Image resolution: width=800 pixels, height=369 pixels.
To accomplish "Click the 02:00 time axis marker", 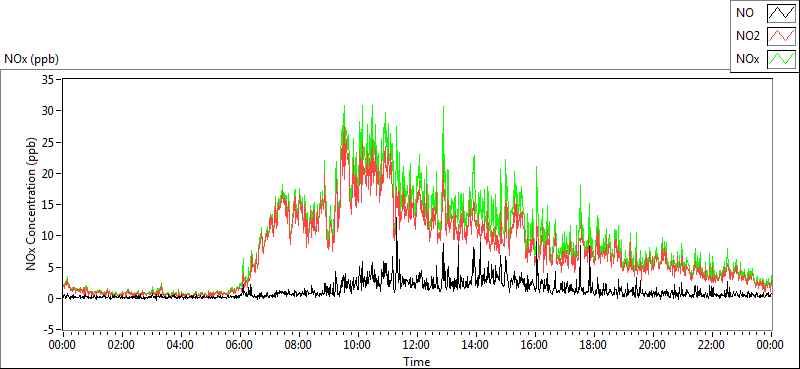I will click(x=121, y=345).
